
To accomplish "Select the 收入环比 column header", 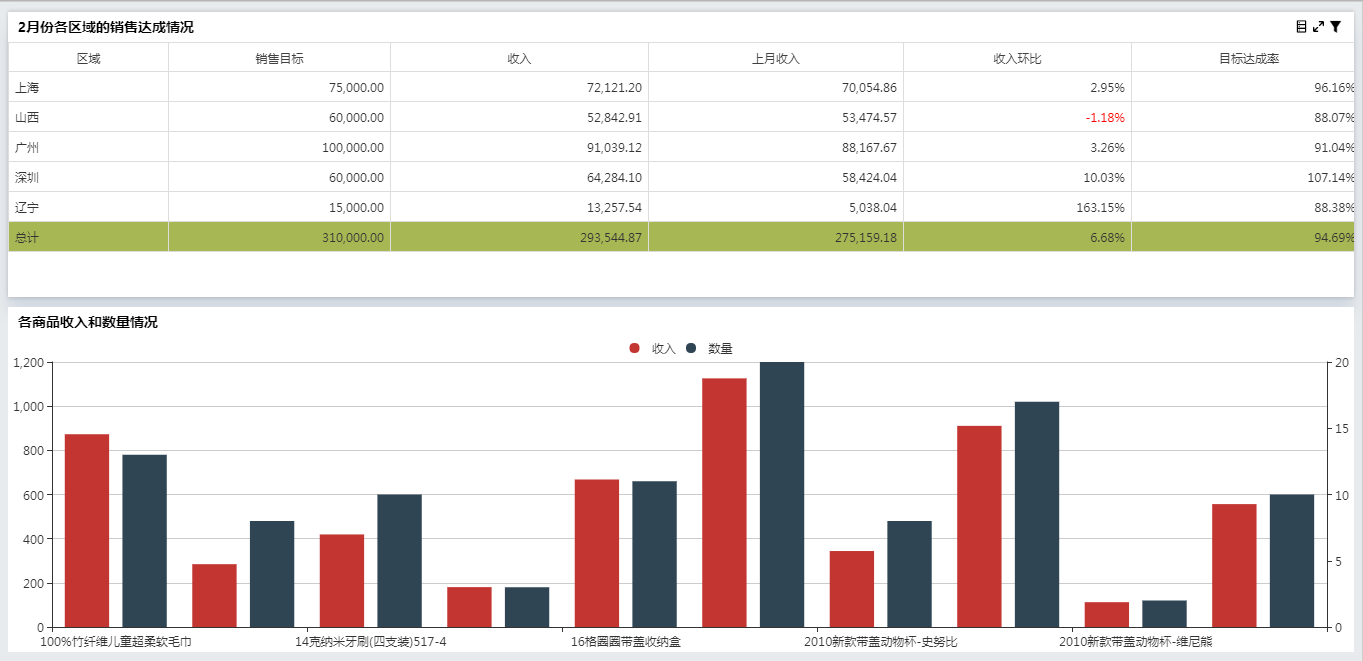I will pos(1017,58).
